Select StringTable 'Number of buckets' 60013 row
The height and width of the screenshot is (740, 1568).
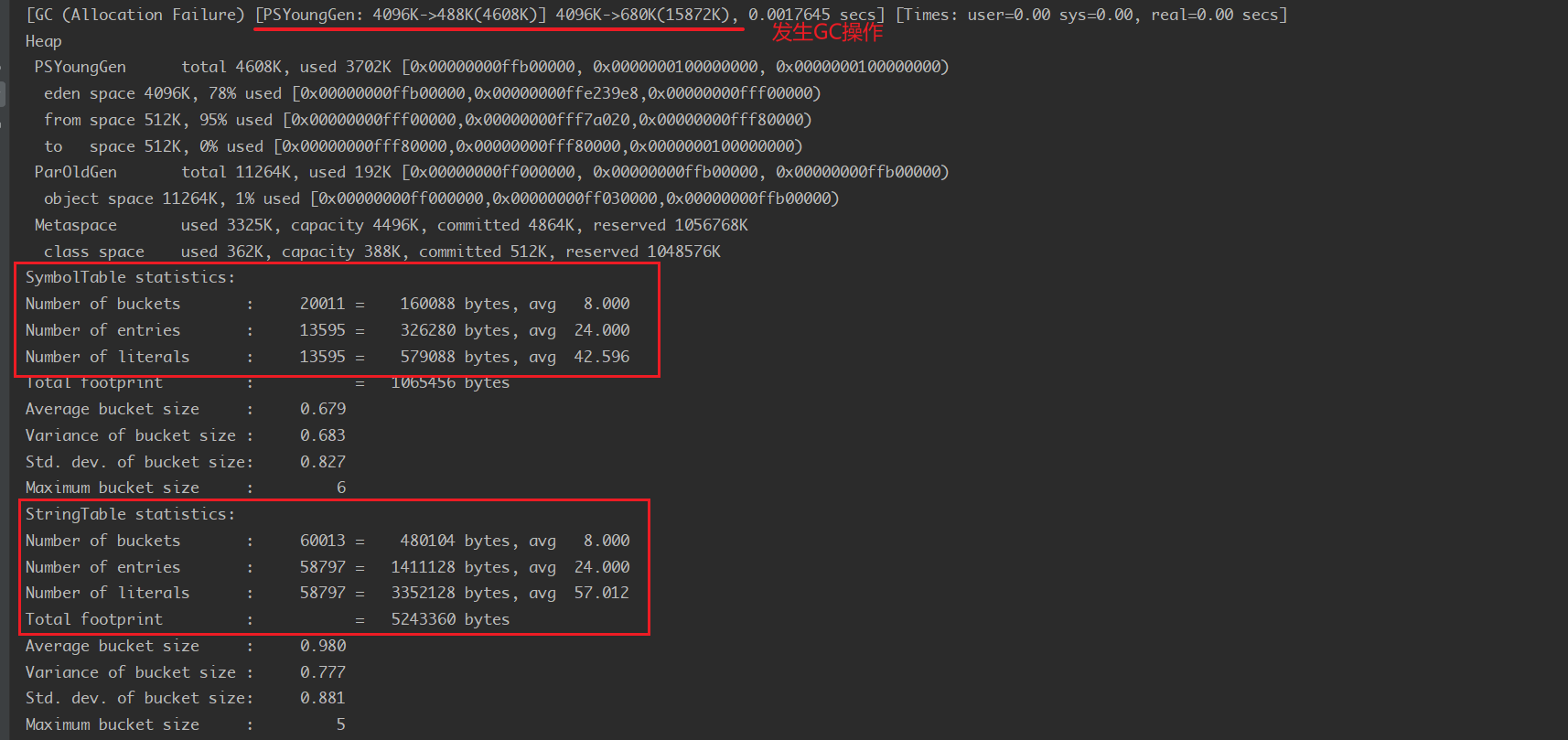(328, 541)
